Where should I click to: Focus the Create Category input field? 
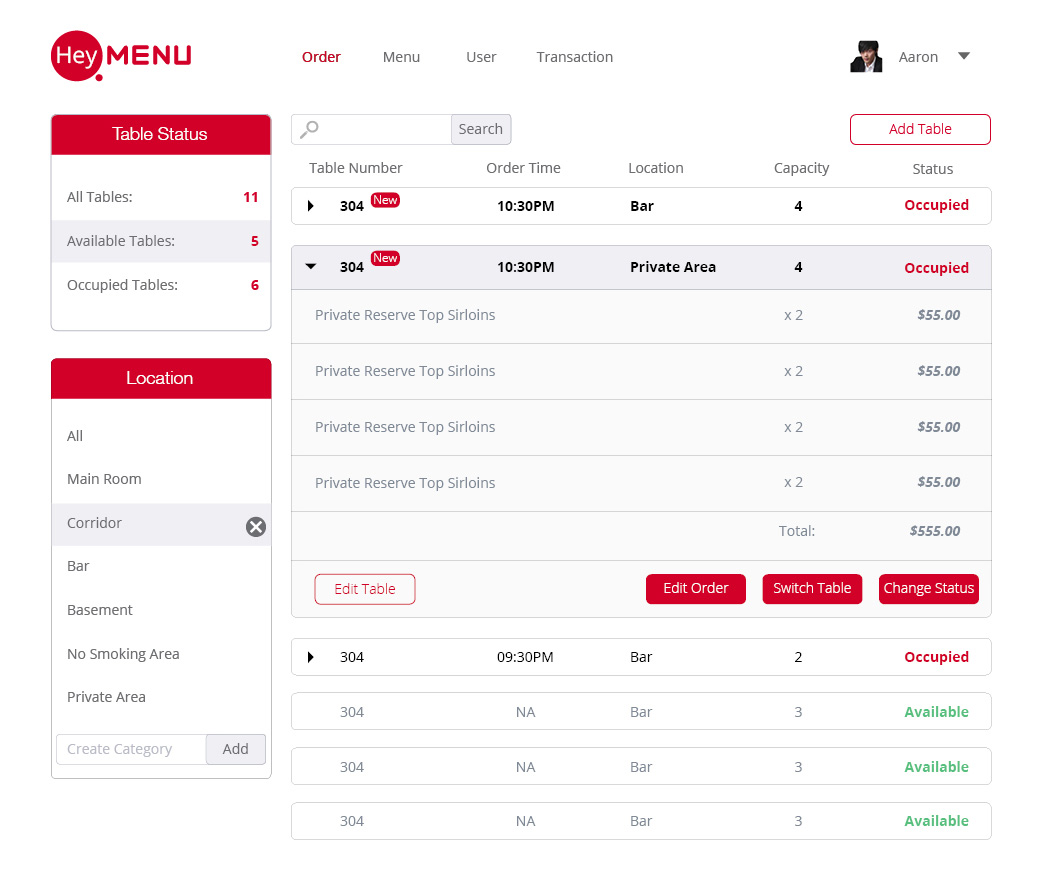pyautogui.click(x=131, y=749)
